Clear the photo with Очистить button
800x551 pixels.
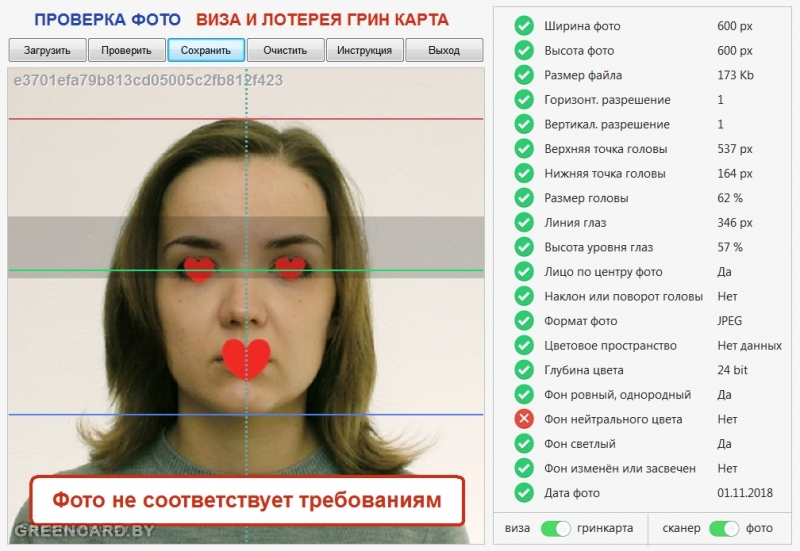285,50
